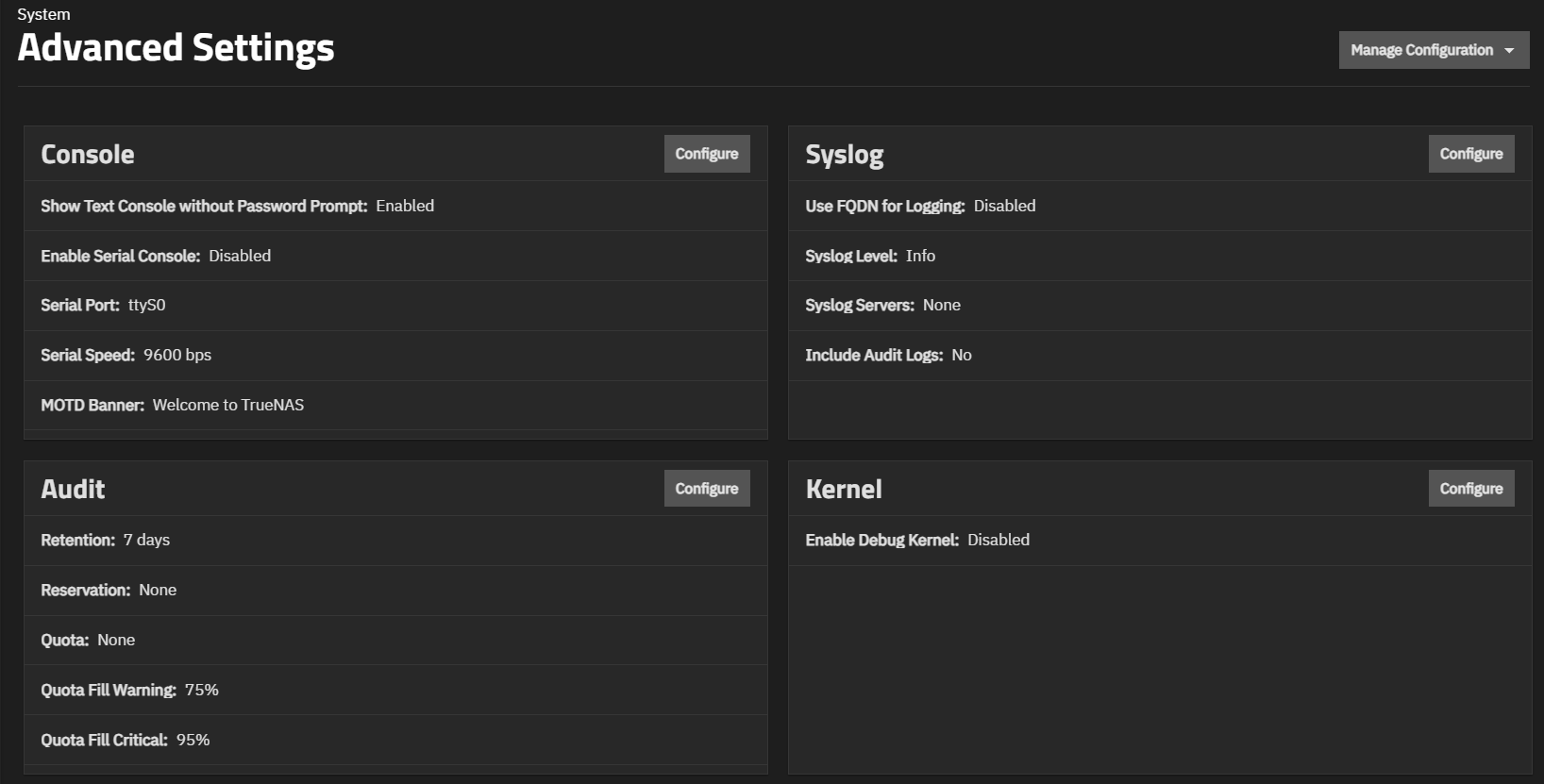Viewport: 1544px width, 784px height.
Task: Open Configure for Kernel settings
Action: [x=1470, y=489]
